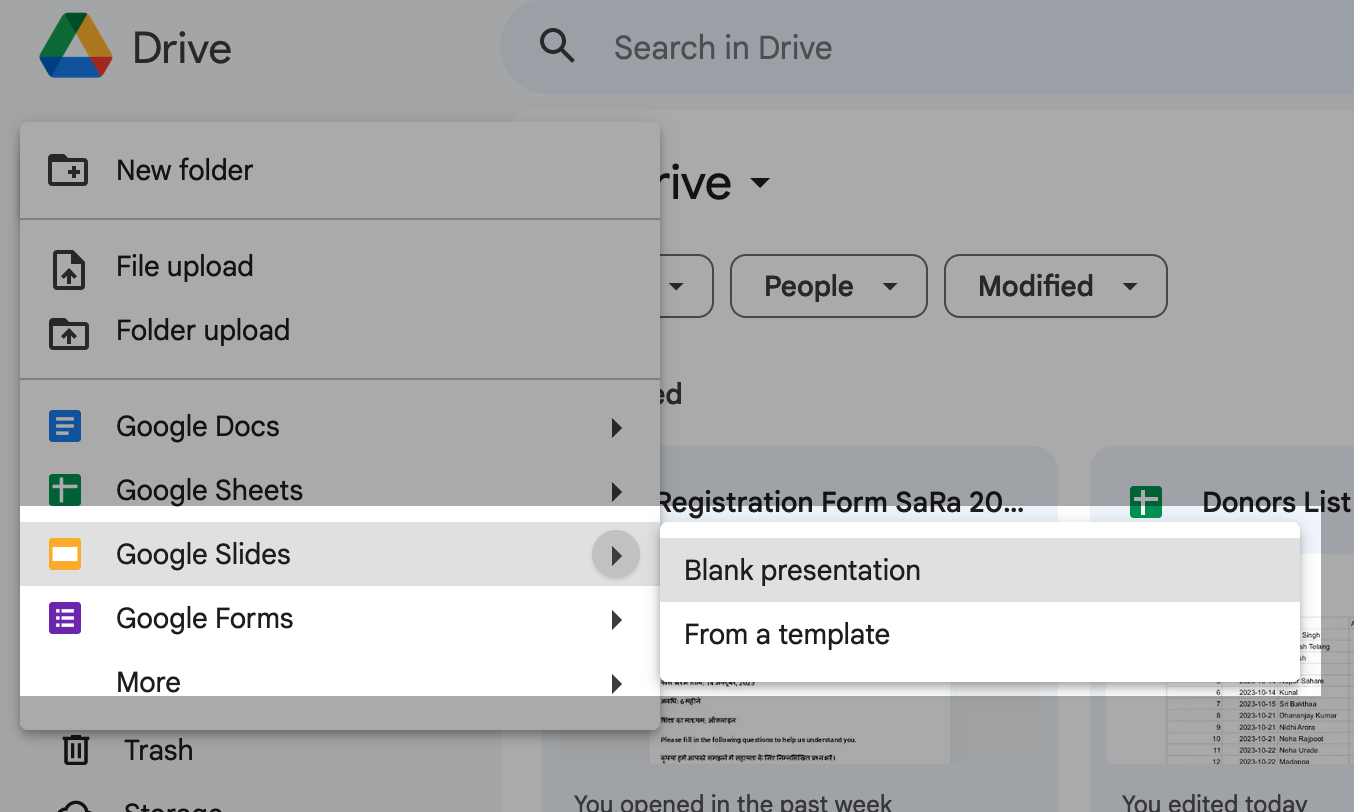The image size is (1354, 812).
Task: Click the New folder icon
Action: coord(68,170)
